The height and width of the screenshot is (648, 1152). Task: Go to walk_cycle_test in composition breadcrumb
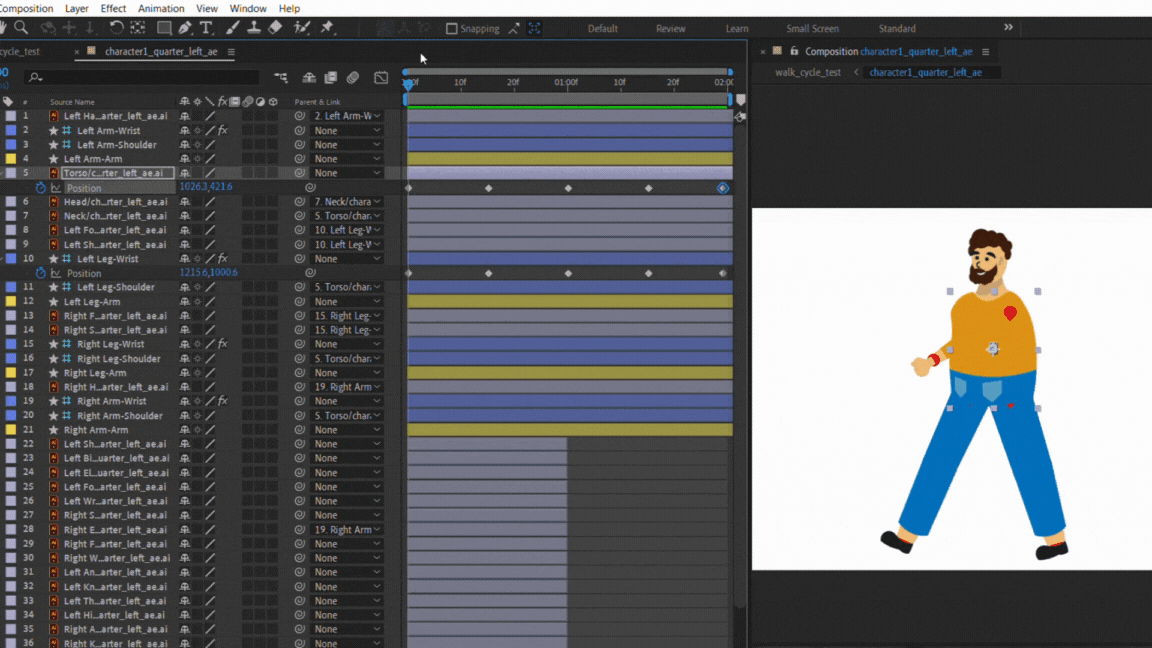click(x=807, y=72)
